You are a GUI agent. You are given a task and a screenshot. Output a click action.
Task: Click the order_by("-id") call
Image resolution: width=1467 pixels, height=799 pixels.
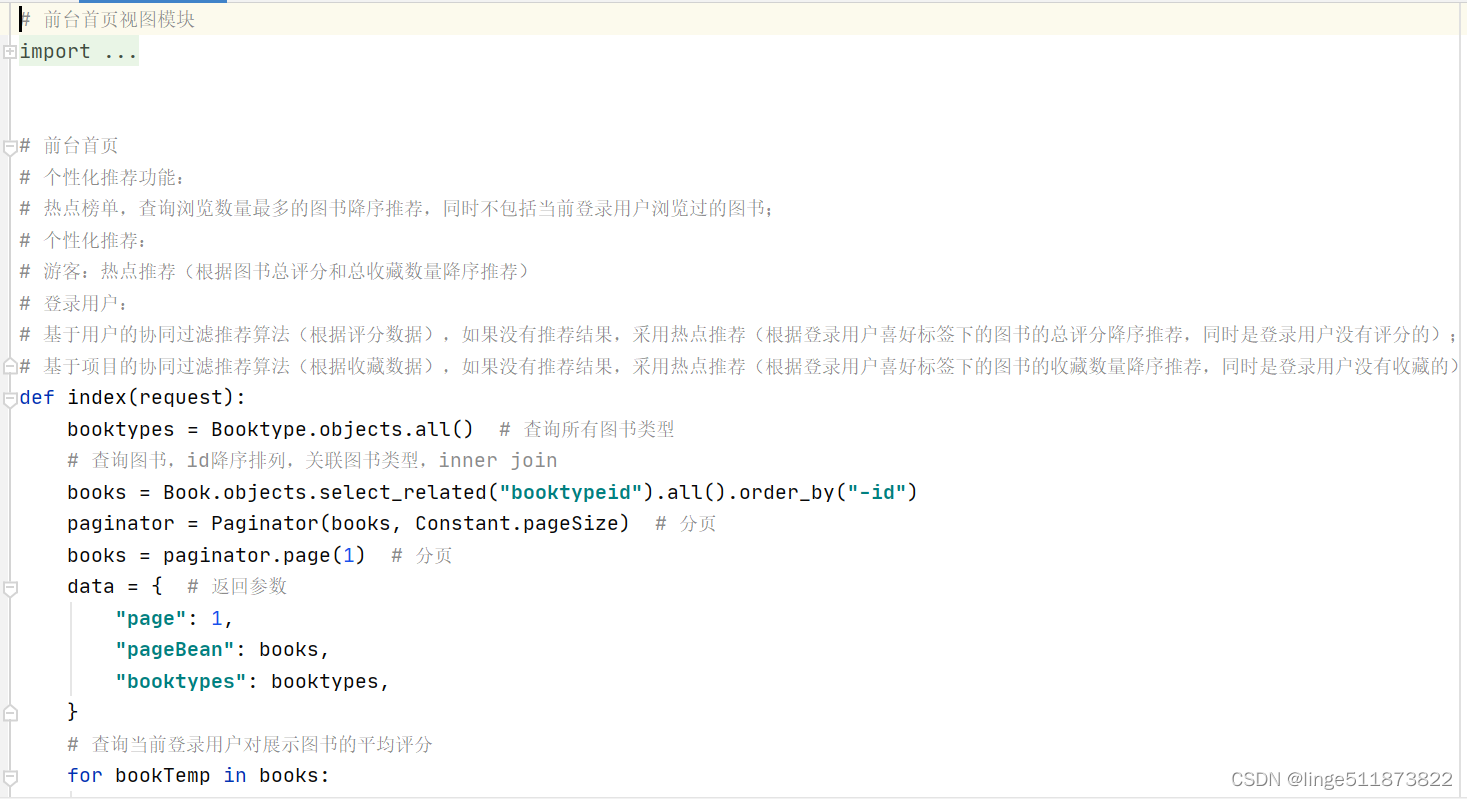pos(828,492)
